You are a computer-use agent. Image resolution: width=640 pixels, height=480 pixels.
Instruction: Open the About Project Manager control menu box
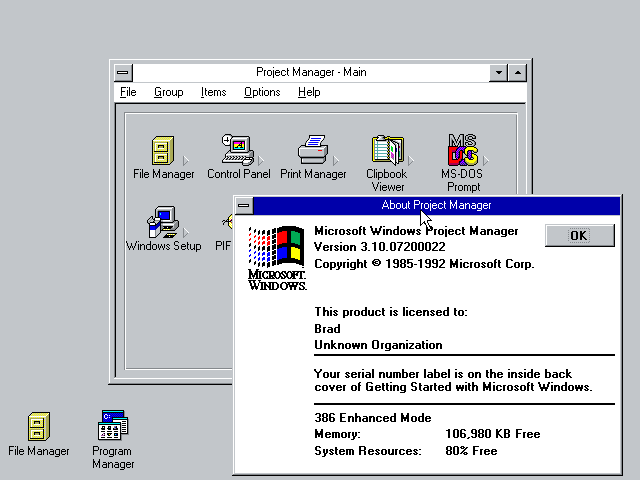tap(244, 205)
